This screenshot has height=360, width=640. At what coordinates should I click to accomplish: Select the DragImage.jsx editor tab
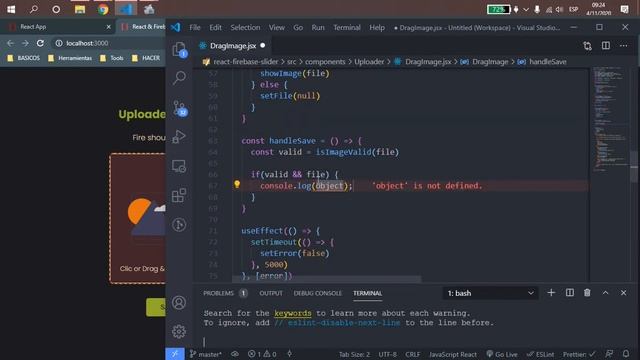pos(232,46)
